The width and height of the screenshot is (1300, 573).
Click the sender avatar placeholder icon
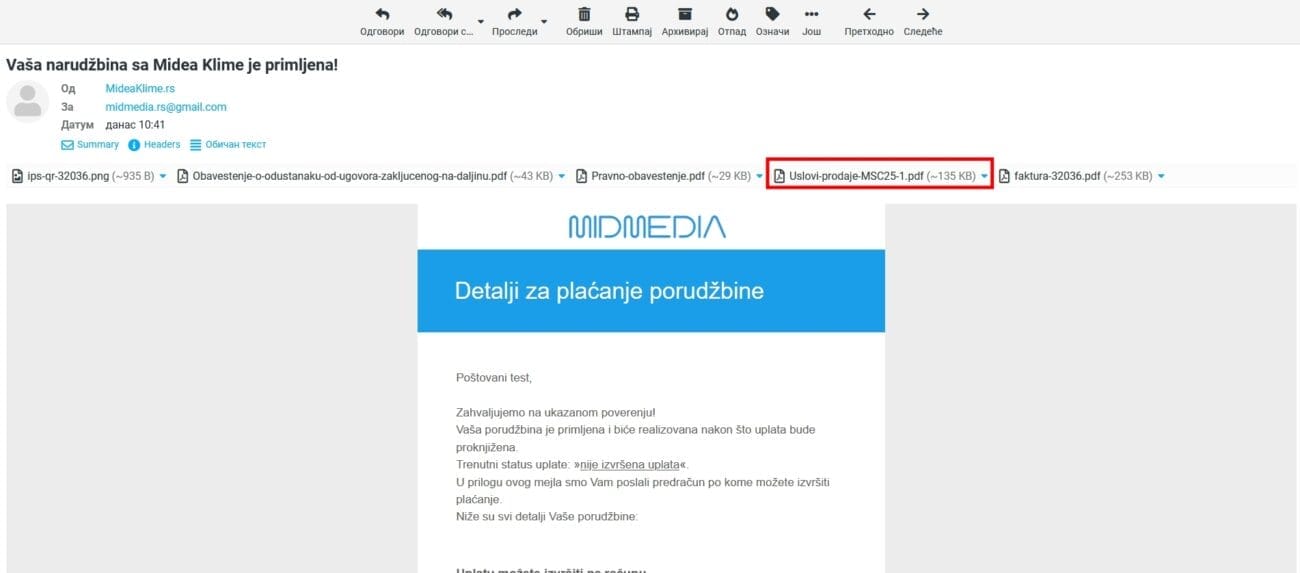click(29, 101)
